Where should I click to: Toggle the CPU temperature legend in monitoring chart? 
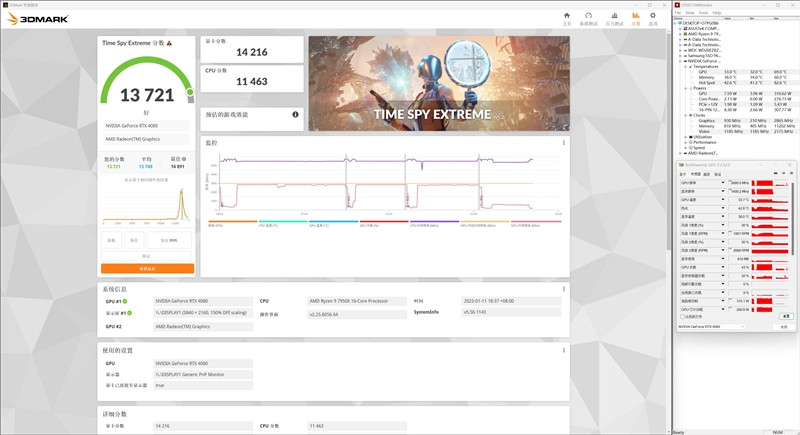(283, 224)
